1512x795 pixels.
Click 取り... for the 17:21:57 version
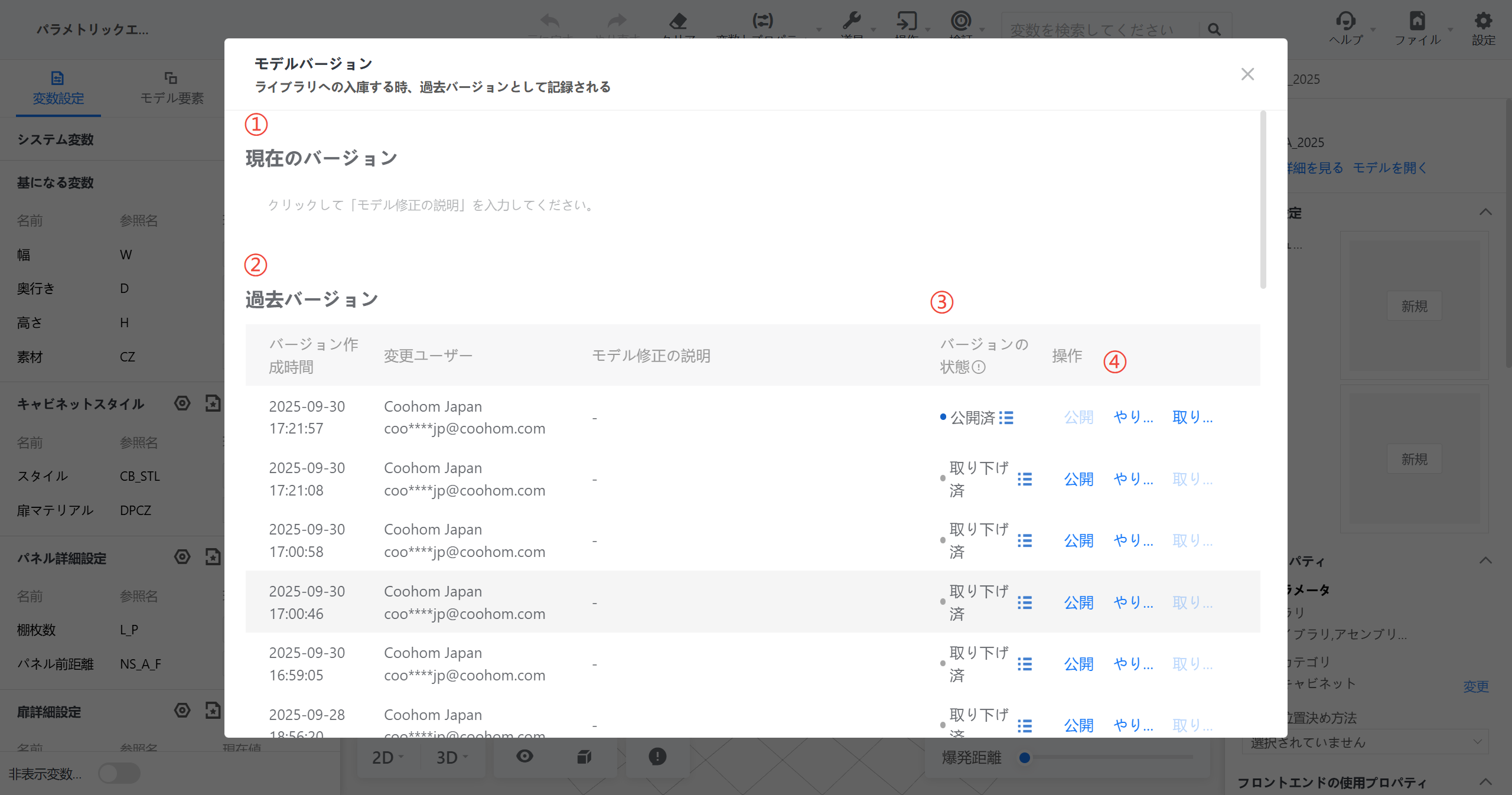(x=1192, y=418)
